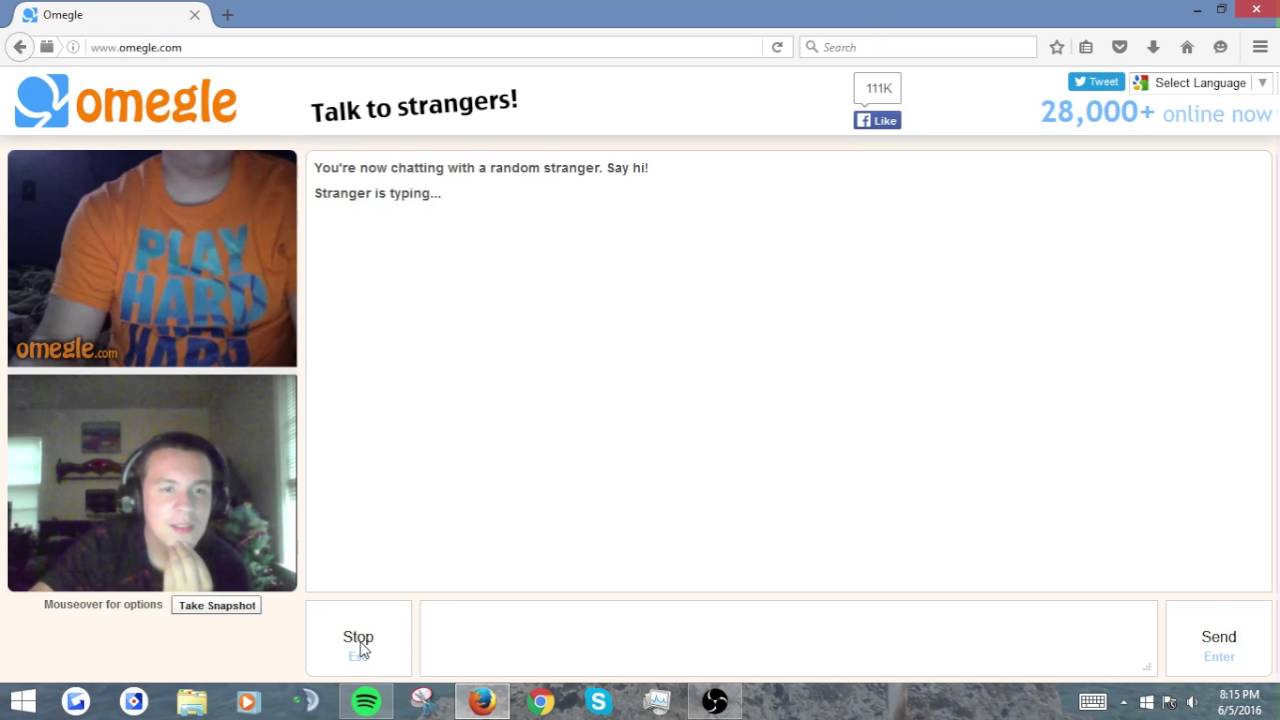Click the Take Snapshot button

(217, 605)
